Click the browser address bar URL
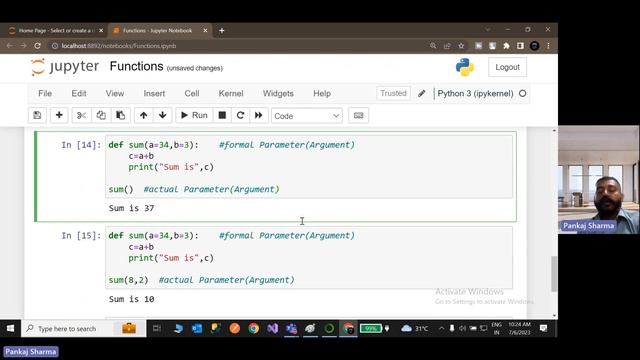 [119, 46]
